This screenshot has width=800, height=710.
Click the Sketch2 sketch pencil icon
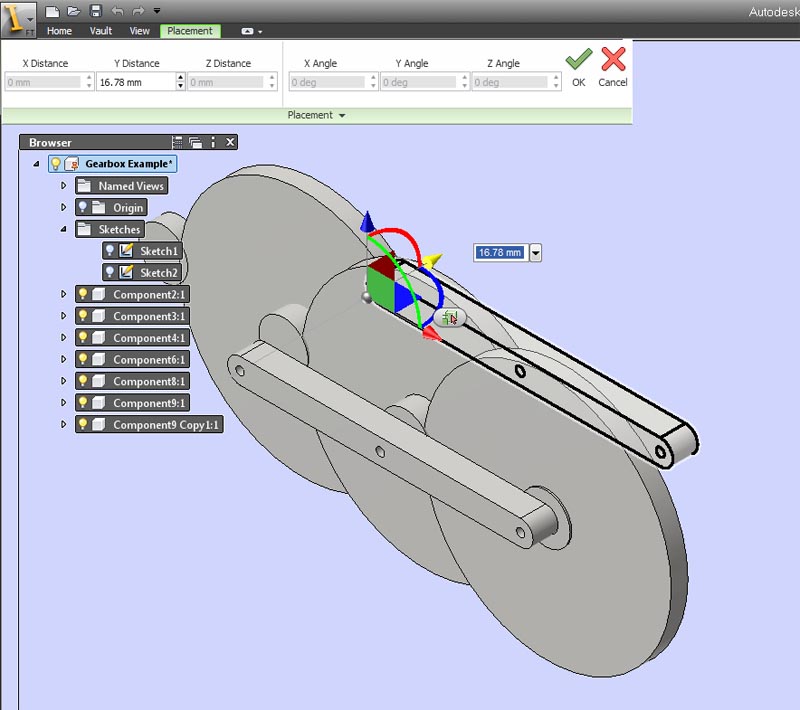126,272
